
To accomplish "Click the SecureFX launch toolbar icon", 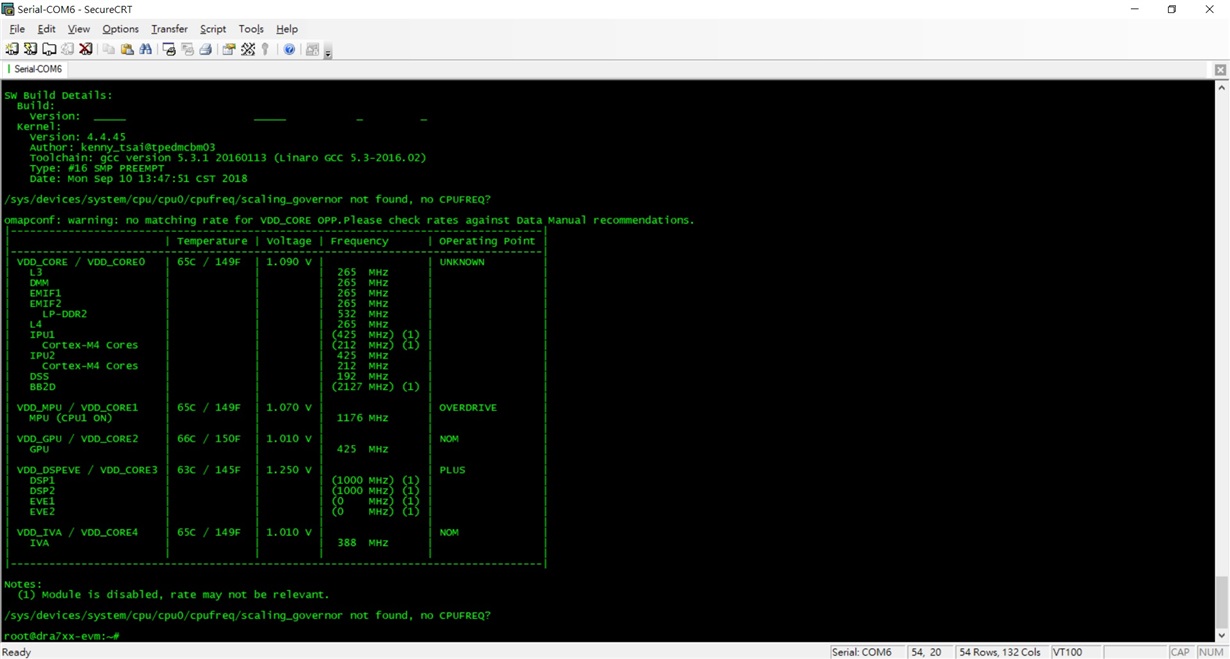I will click(x=312, y=49).
